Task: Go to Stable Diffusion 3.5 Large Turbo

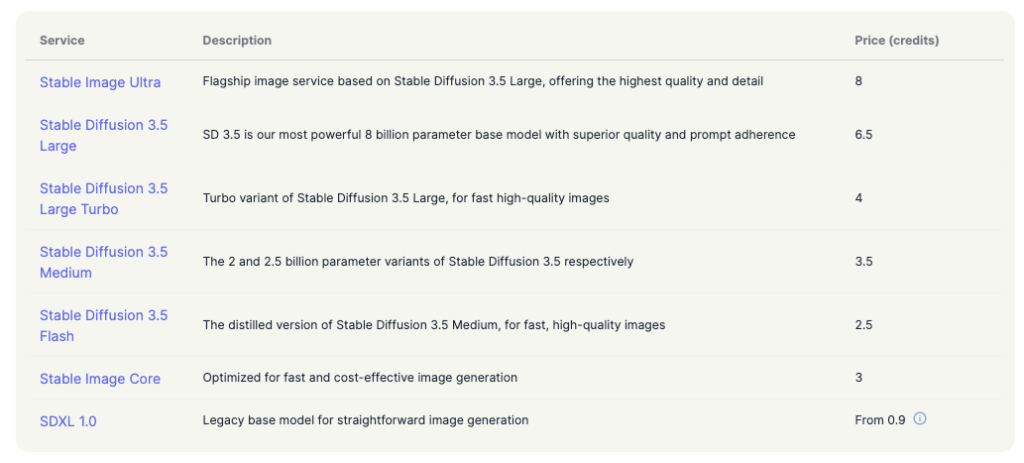Action: tap(104, 199)
